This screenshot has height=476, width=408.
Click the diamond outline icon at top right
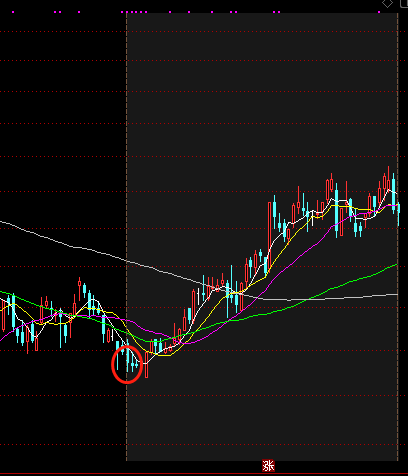tap(387, 3)
